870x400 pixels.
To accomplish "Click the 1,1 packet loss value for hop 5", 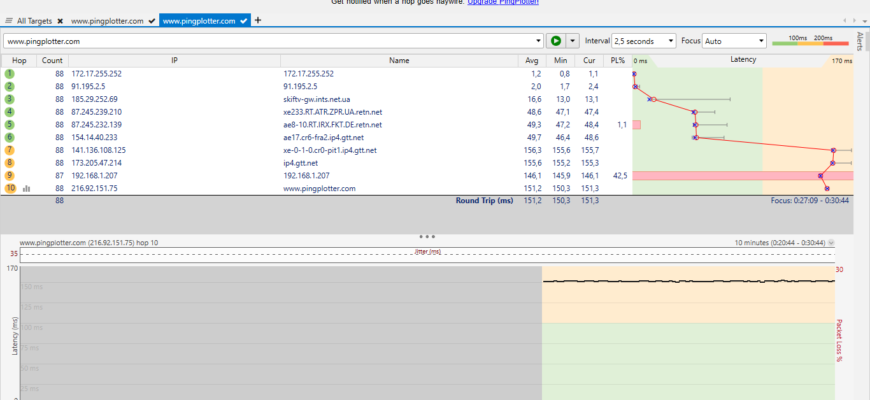I will click(622, 125).
